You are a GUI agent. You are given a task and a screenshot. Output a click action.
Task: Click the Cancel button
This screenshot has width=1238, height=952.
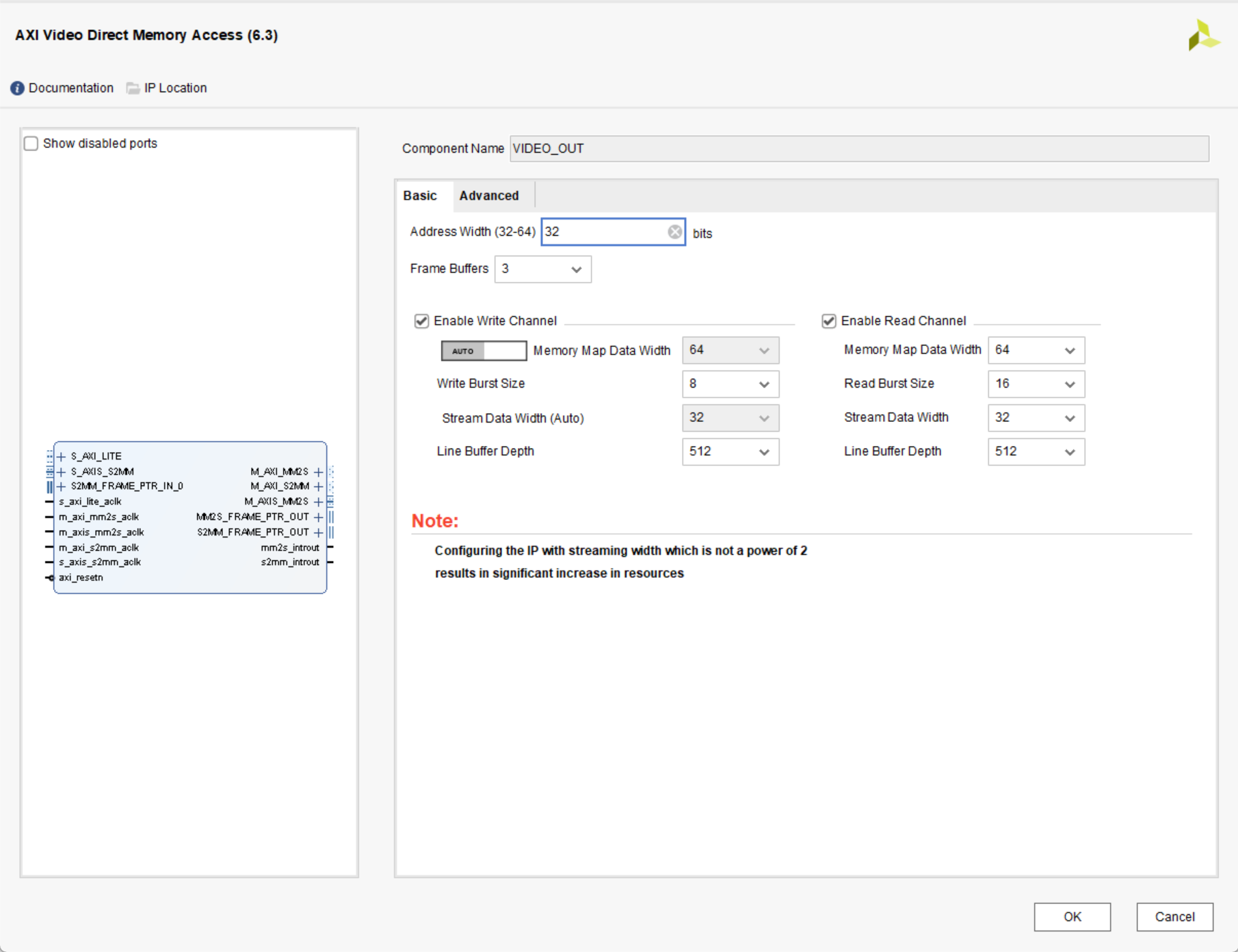click(1174, 916)
